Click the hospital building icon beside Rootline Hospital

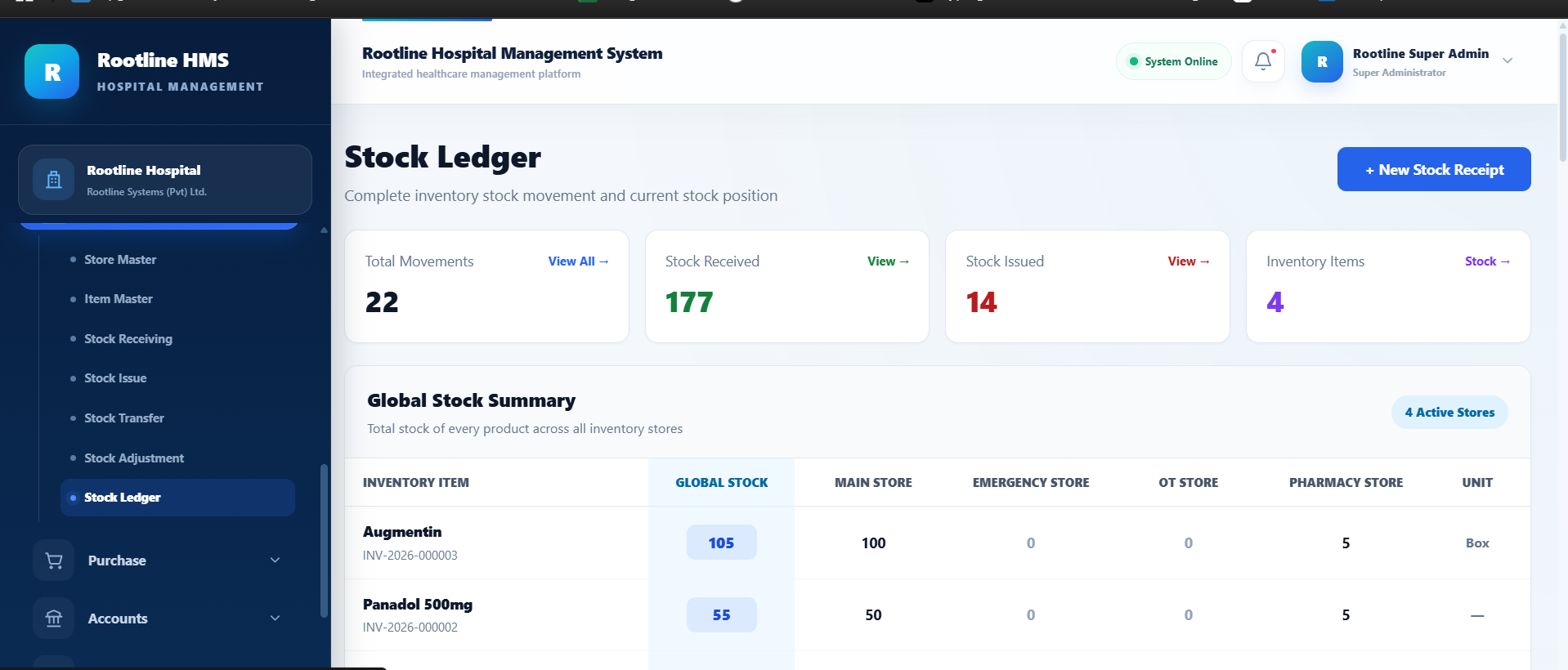click(54, 180)
